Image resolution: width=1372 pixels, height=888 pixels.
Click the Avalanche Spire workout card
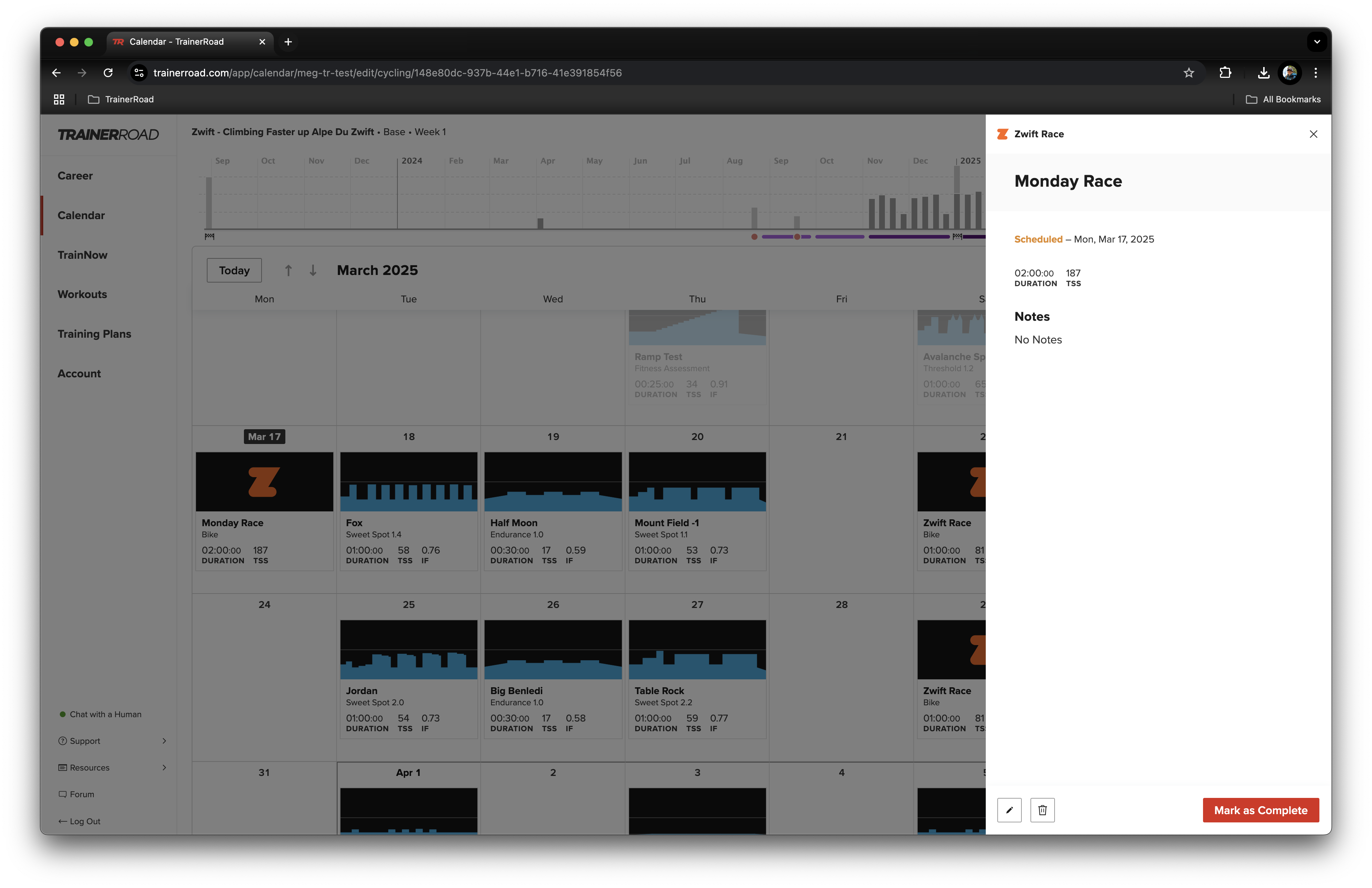point(951,357)
